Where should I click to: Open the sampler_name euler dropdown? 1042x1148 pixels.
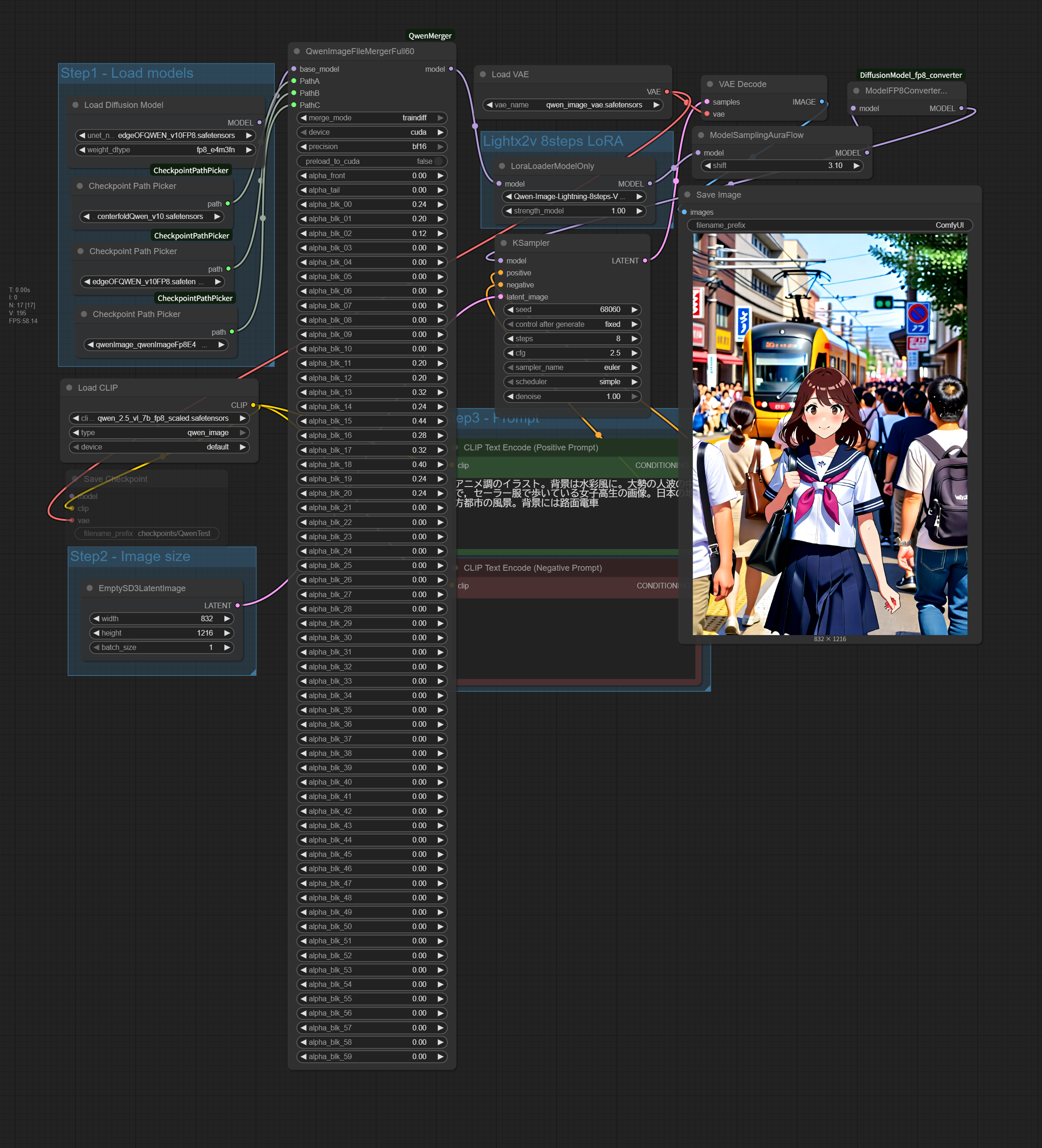(x=572, y=368)
